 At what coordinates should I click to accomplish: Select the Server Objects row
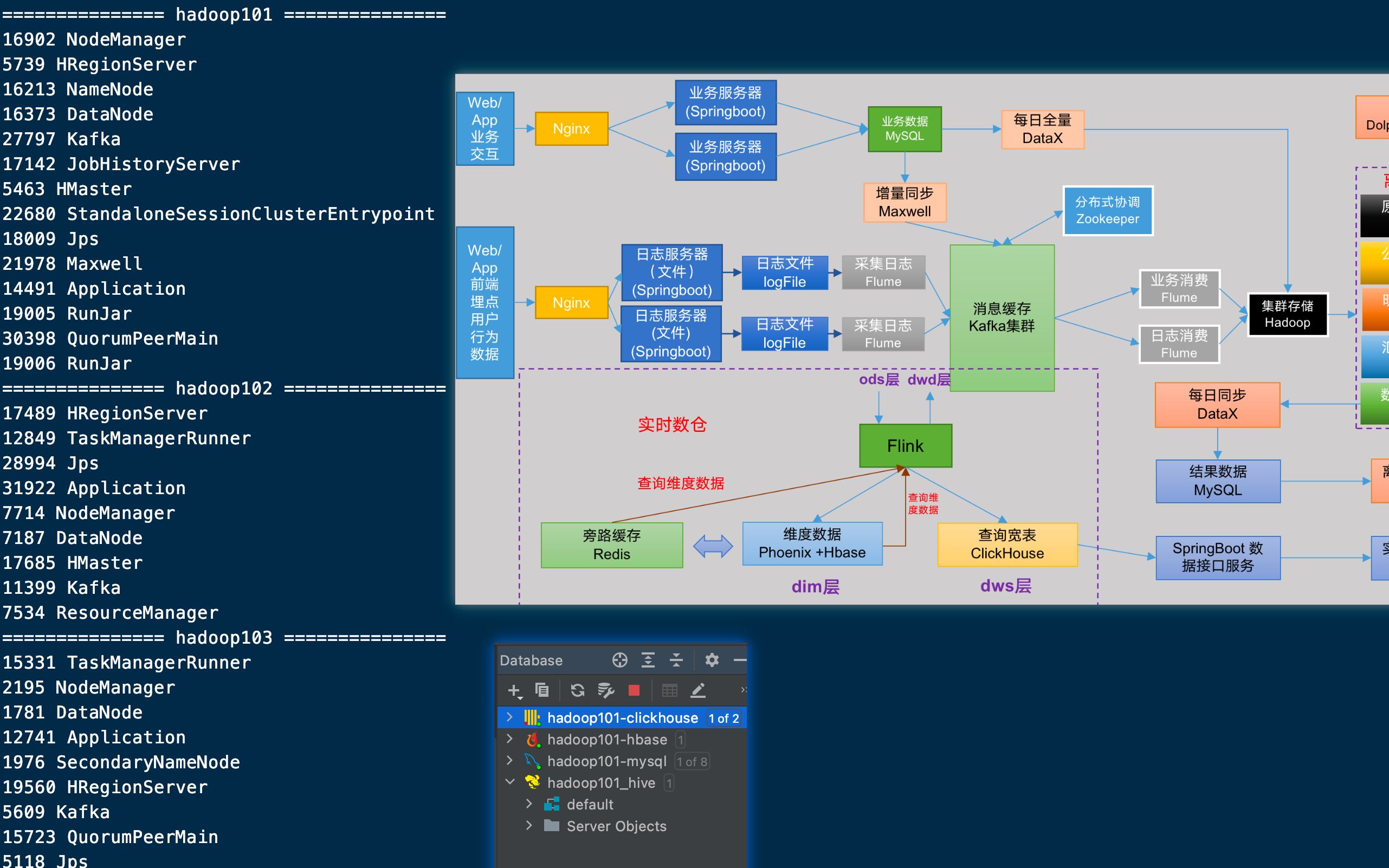click(623, 826)
